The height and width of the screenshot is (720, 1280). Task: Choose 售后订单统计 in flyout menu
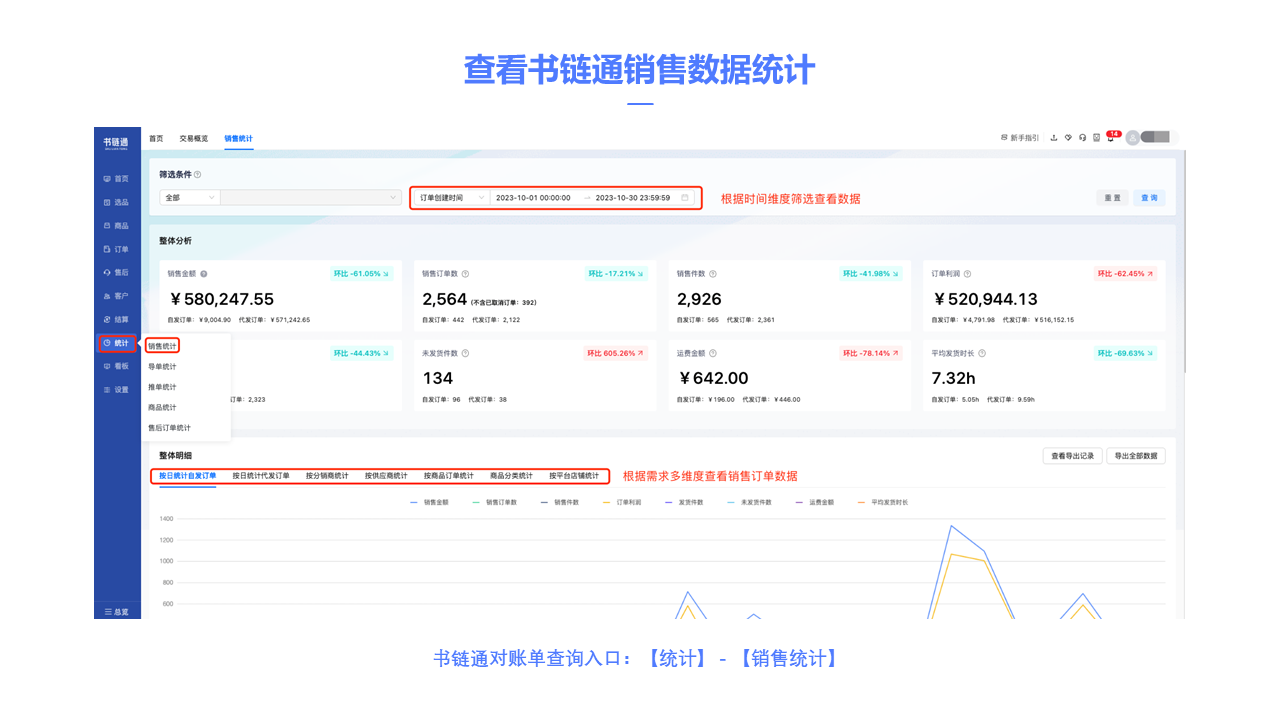pos(169,428)
